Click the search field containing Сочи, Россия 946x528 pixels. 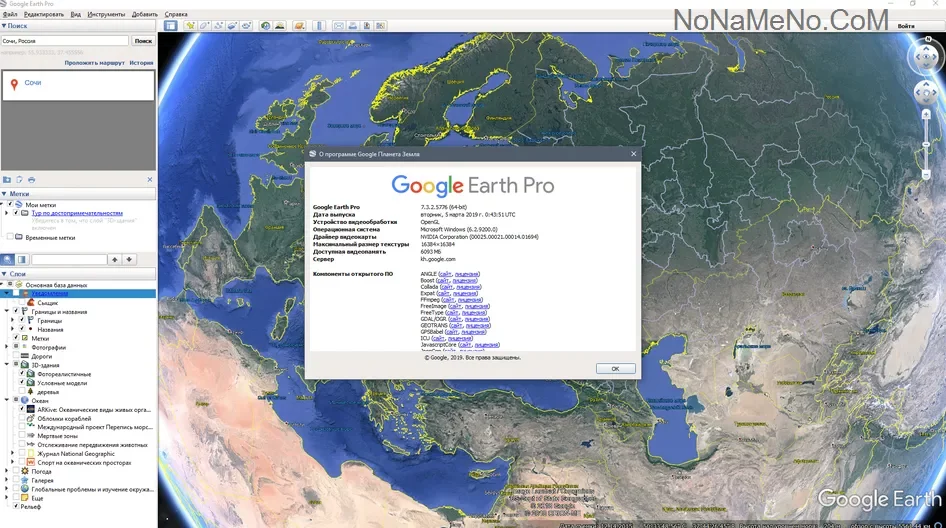[x=65, y=41]
